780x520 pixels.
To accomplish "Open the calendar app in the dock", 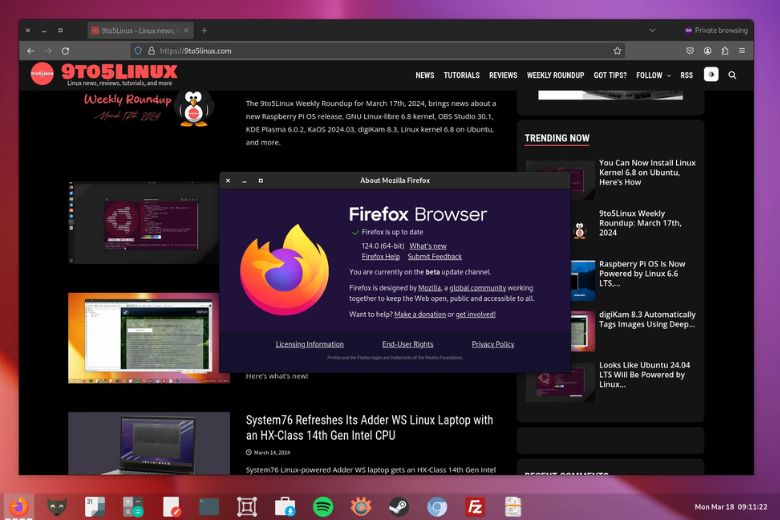I will tap(95, 507).
